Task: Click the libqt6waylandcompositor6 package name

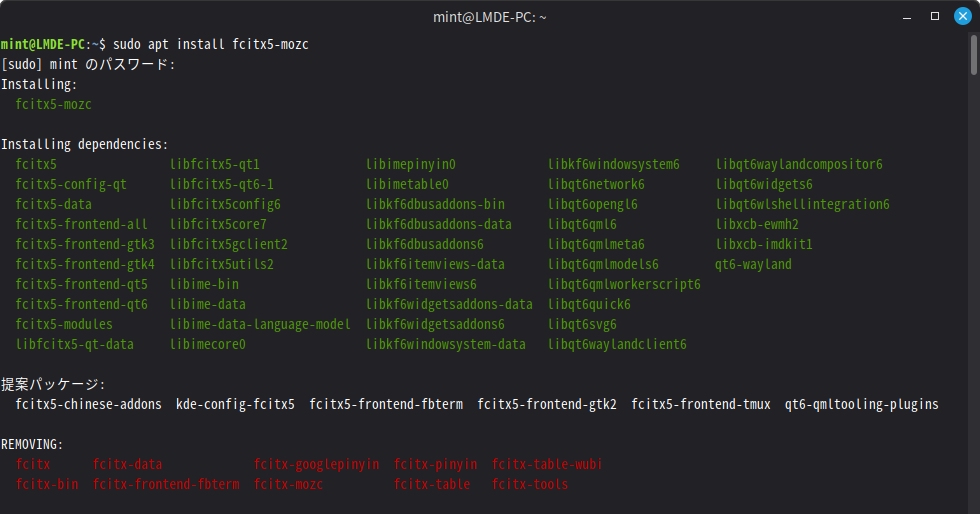Action: (x=799, y=164)
